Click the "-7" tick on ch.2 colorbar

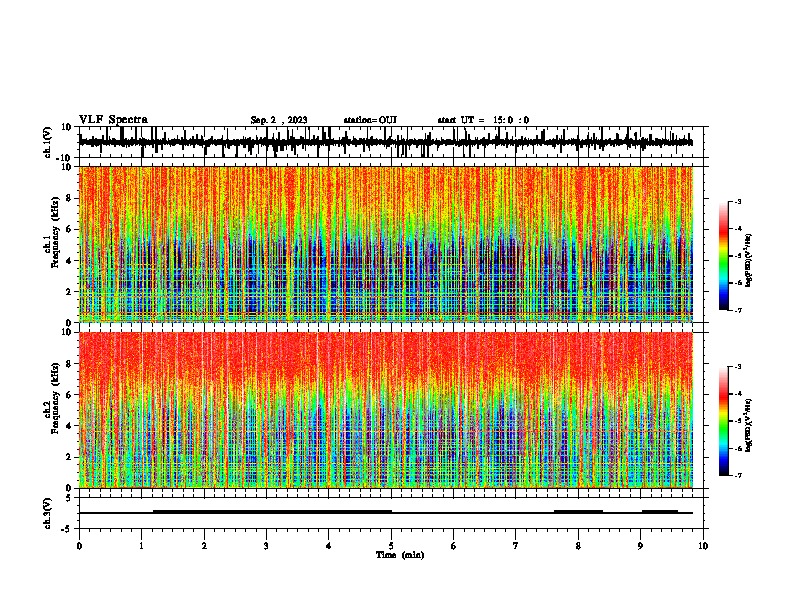(x=738, y=475)
